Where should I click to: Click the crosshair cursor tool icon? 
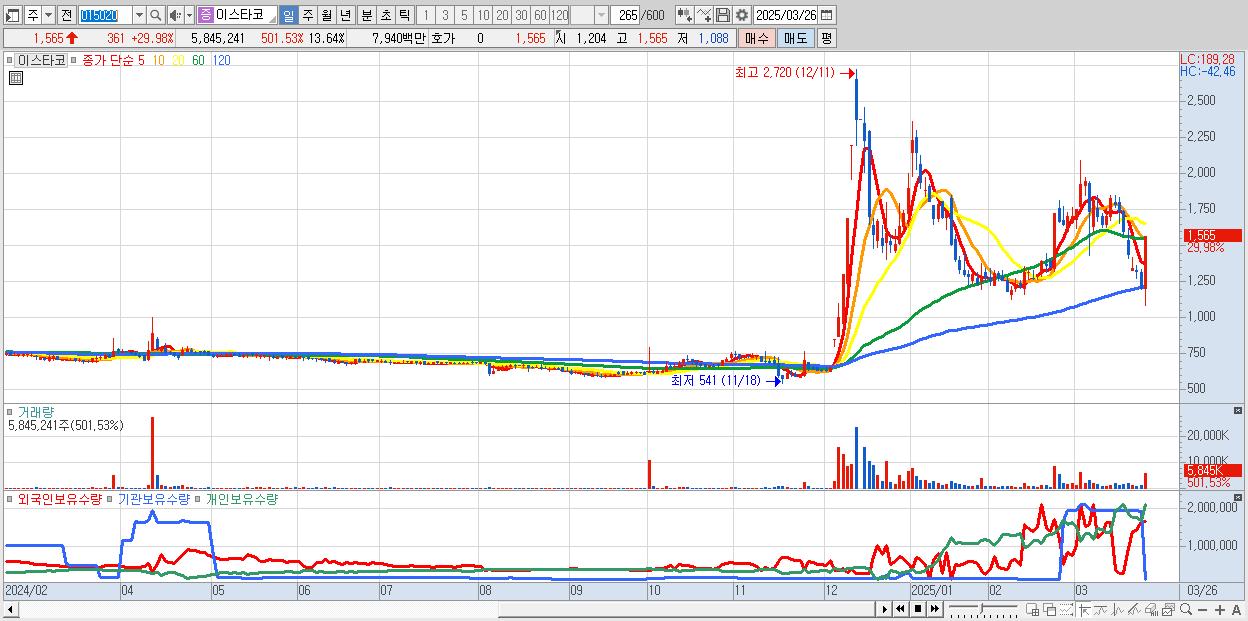pyautogui.click(x=1084, y=609)
